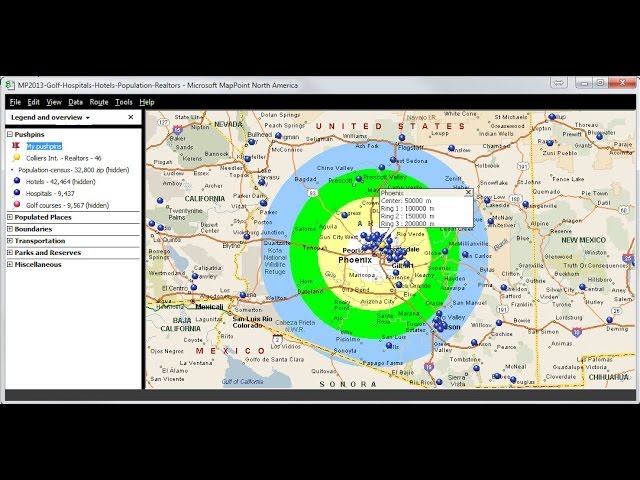Expand the Miscellaneous section
This screenshot has width=640, height=480.
[x=10, y=264]
